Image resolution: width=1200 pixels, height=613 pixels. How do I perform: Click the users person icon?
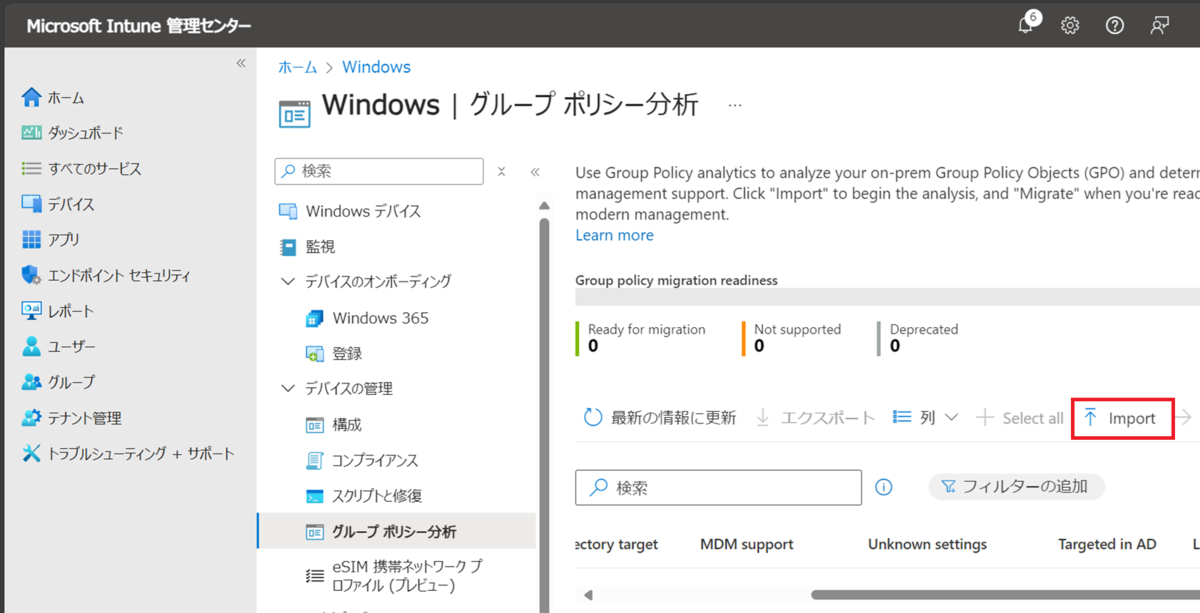tap(32, 347)
